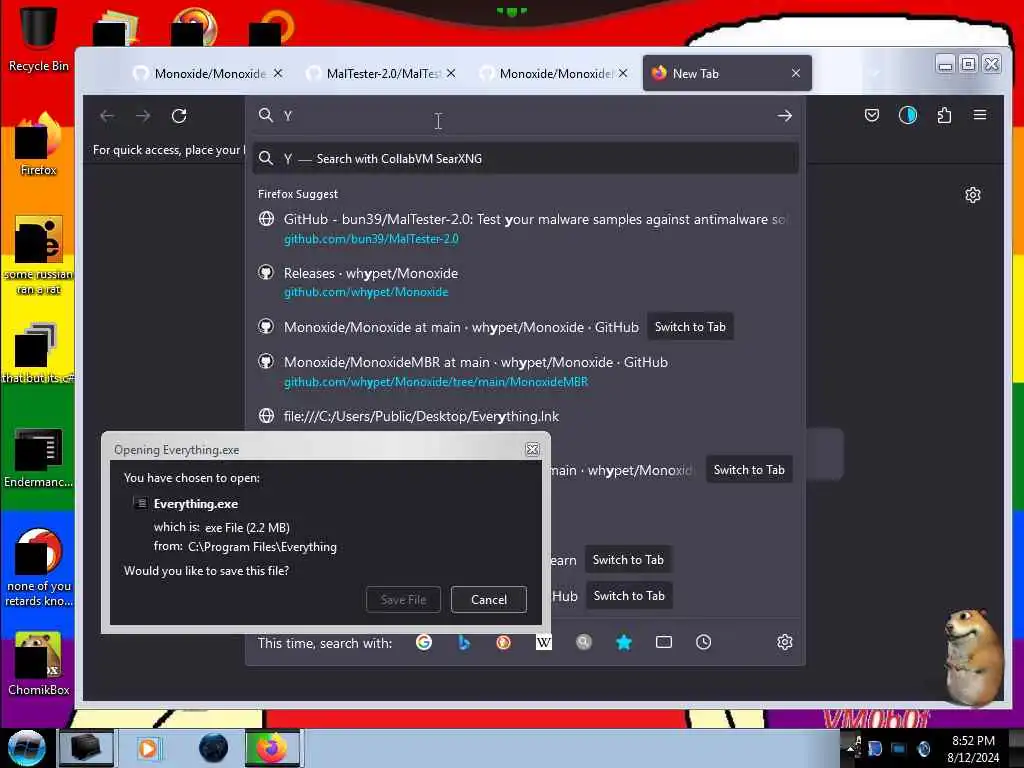1024x768 pixels.
Task: Select 'Y — Search with CollabVM SearXNG' suggestion
Action: click(526, 159)
